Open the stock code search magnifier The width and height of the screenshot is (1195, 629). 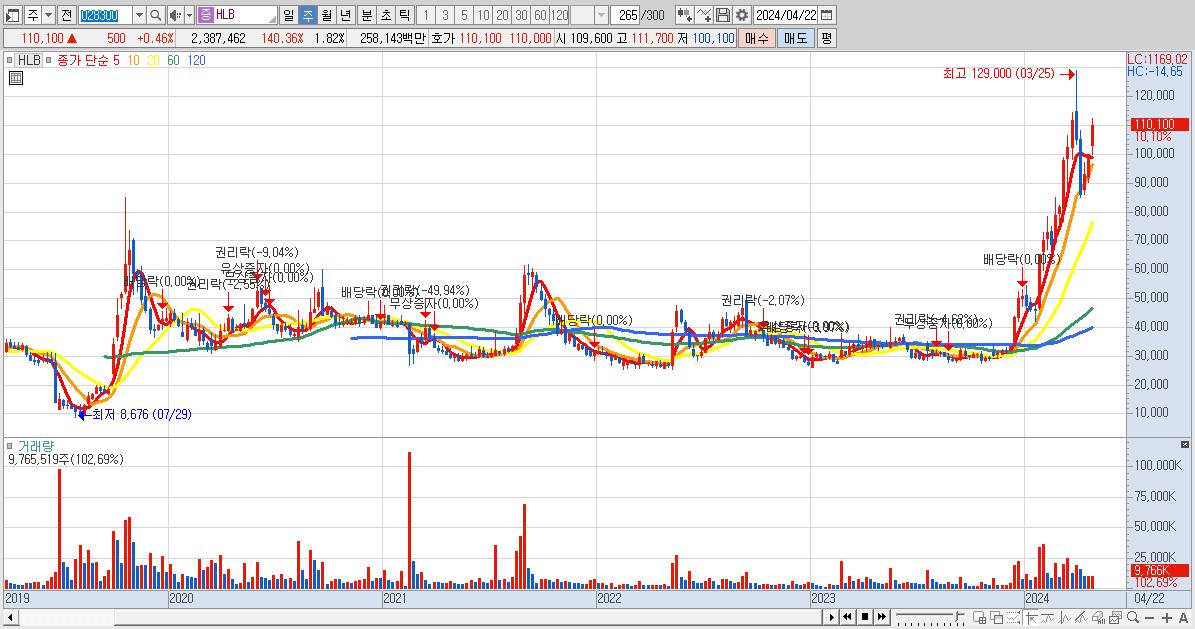155,15
